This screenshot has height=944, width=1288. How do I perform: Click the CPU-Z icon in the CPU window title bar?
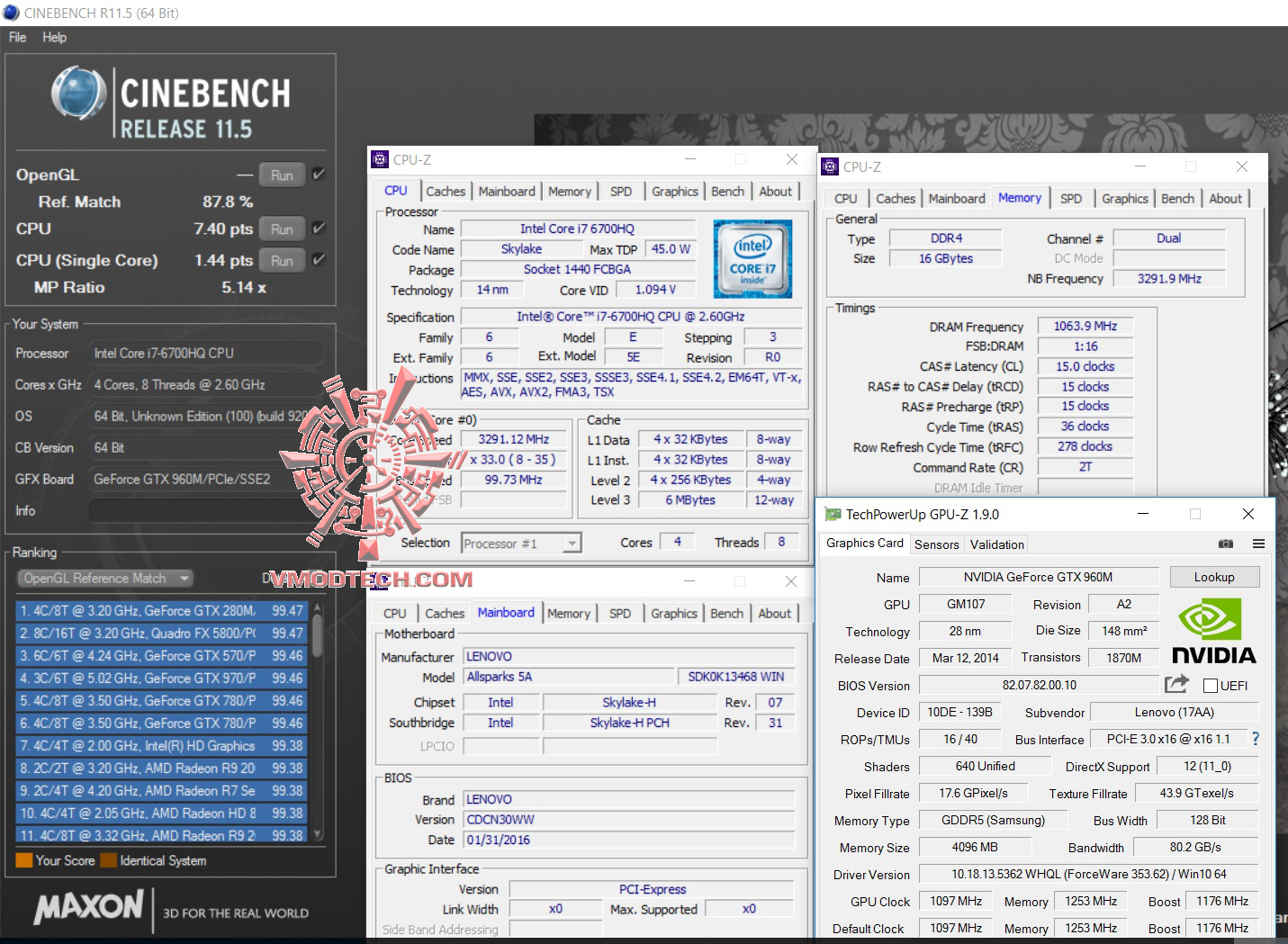tap(380, 159)
